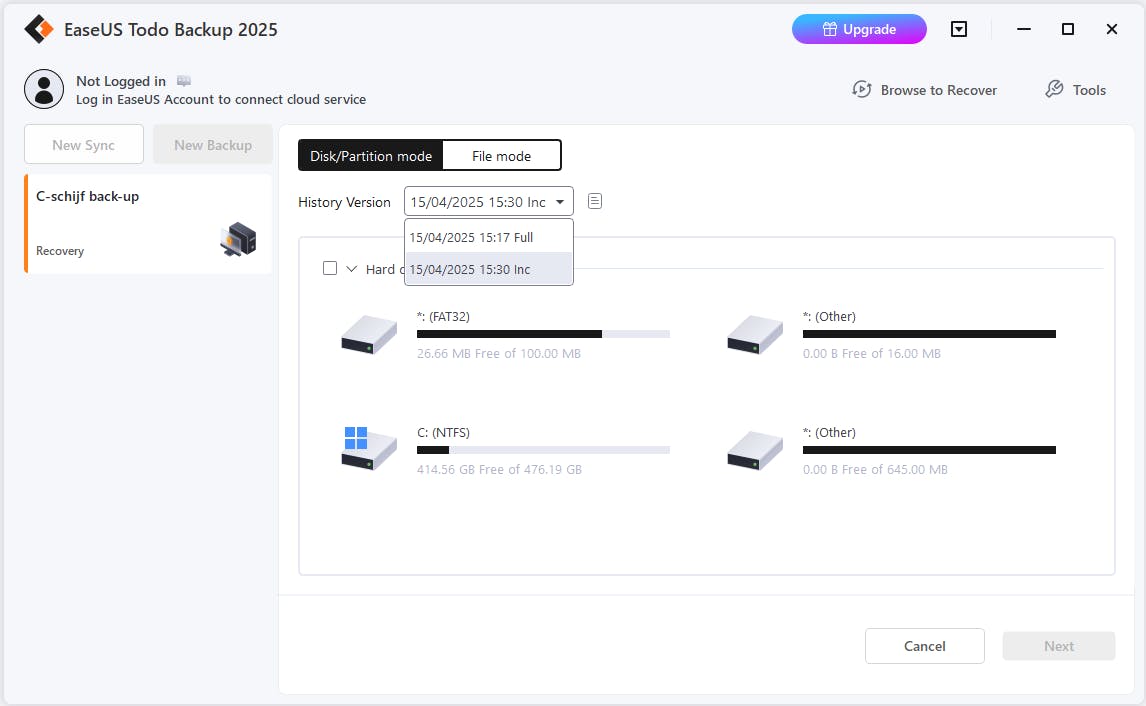
Task: Open the Tools menu label
Action: point(1089,90)
